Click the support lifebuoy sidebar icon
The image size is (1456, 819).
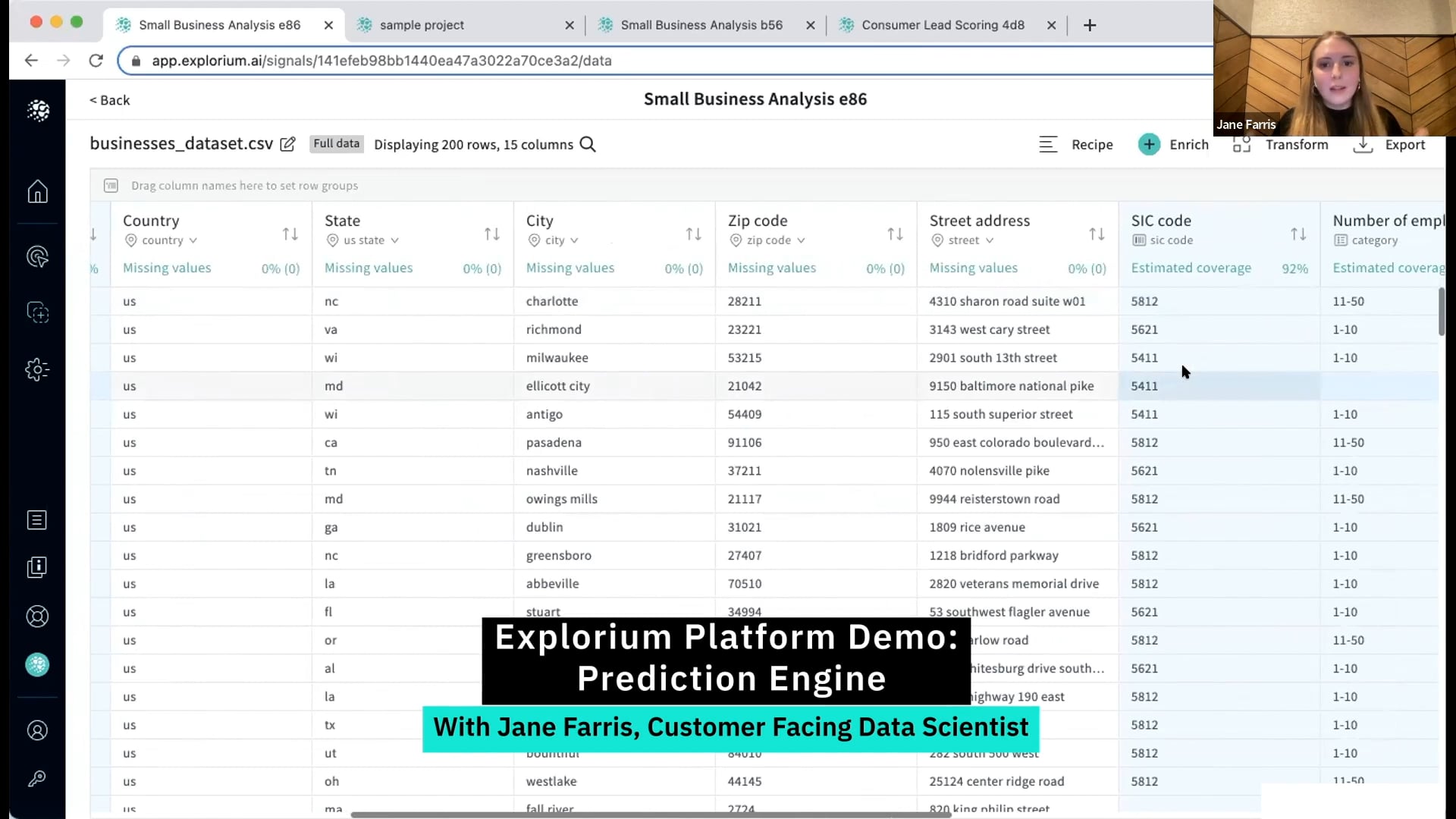click(37, 617)
